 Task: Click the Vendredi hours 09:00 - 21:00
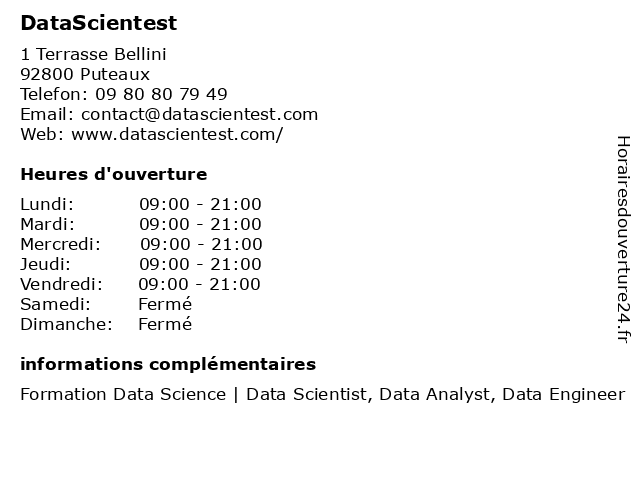[x=200, y=284]
